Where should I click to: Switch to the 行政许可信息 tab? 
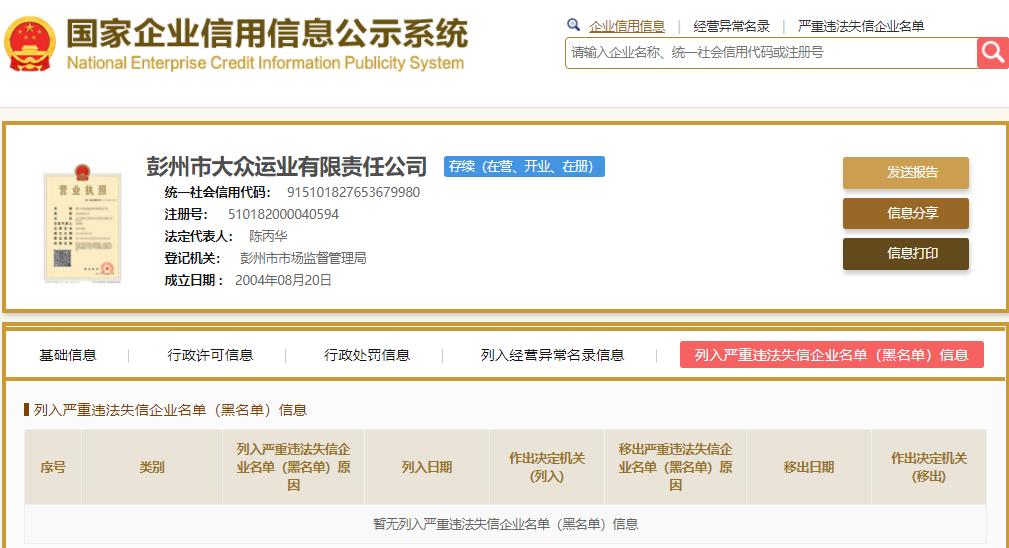(x=210, y=355)
